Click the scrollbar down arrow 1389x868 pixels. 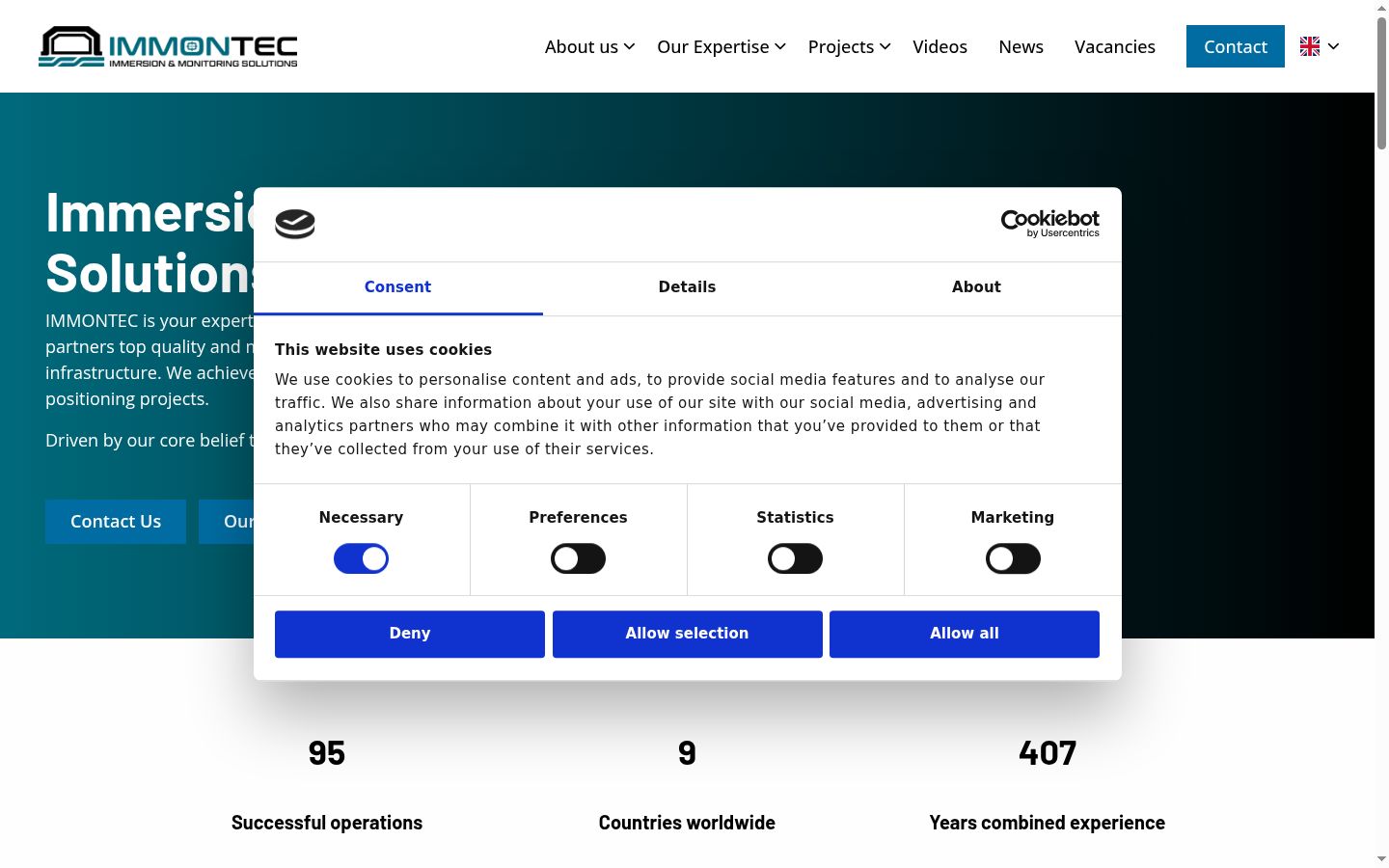tap(1381, 858)
